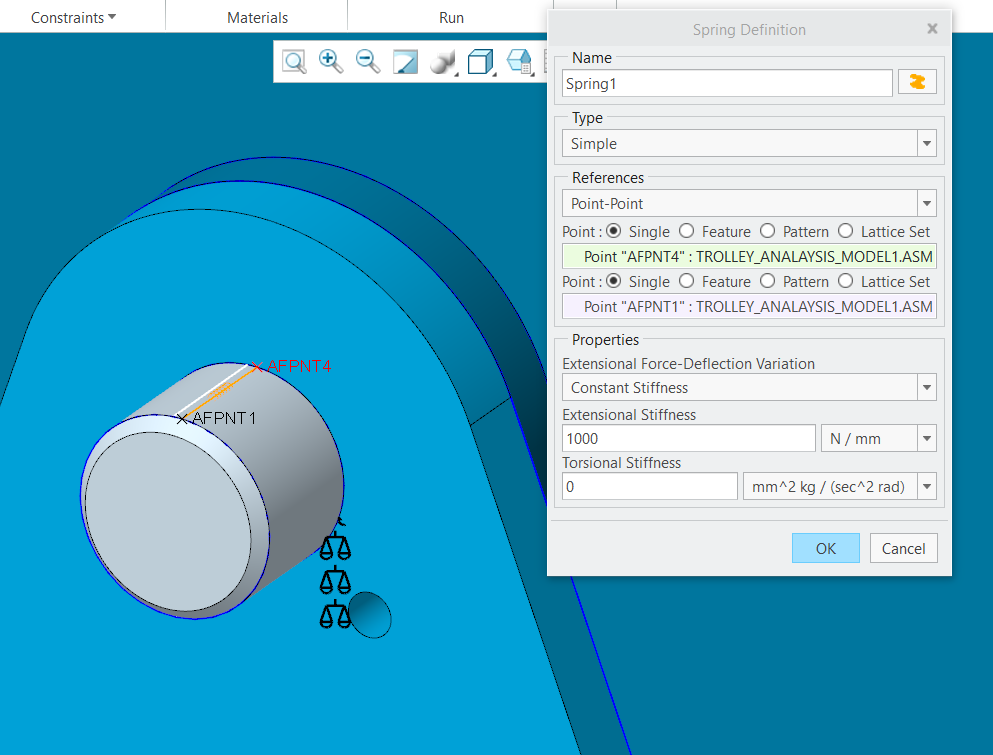This screenshot has height=755, width=993.
Task: Choose Feature for the second point reference
Action: point(687,281)
